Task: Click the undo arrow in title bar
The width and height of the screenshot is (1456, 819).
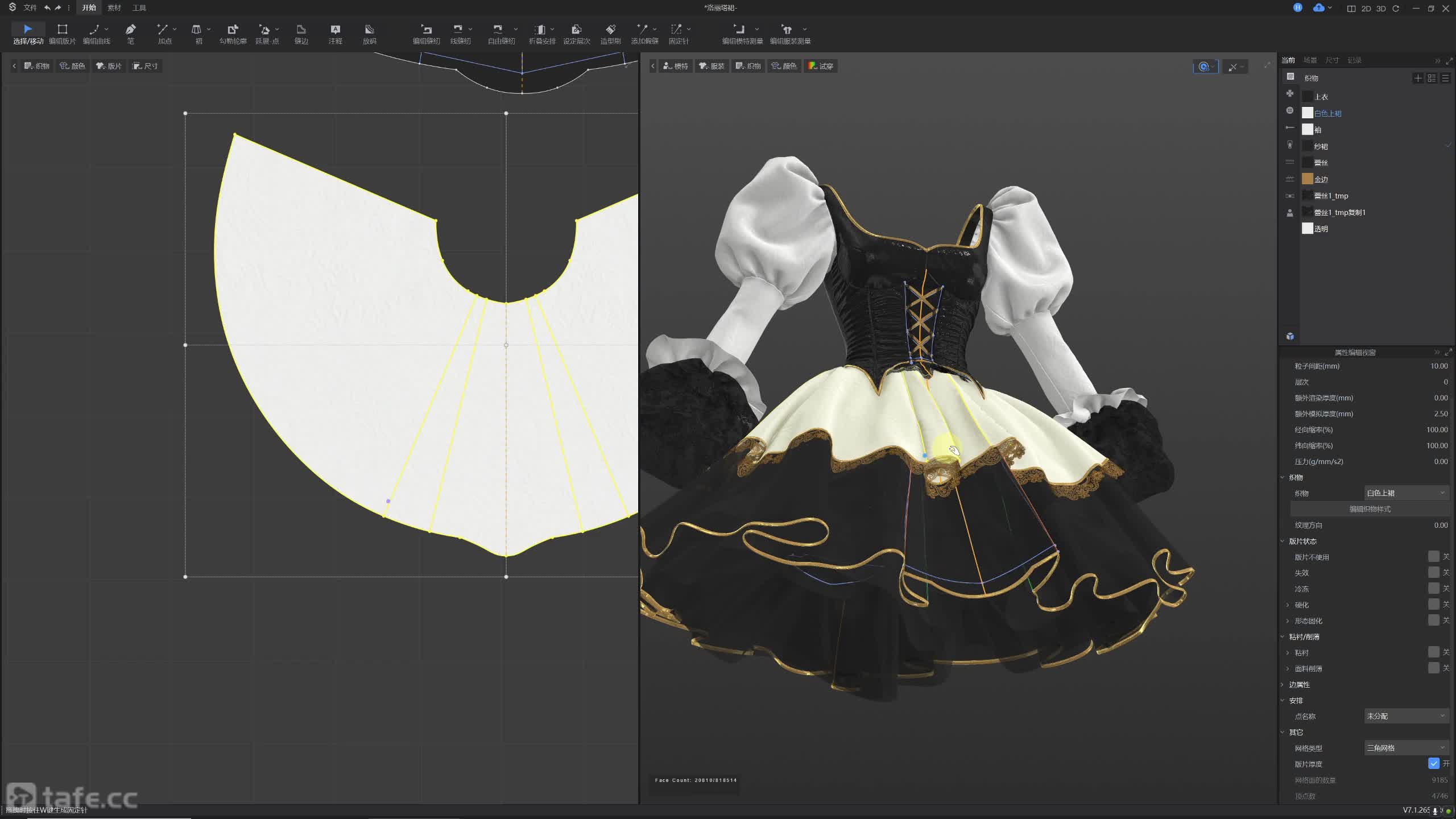Action: click(x=47, y=8)
